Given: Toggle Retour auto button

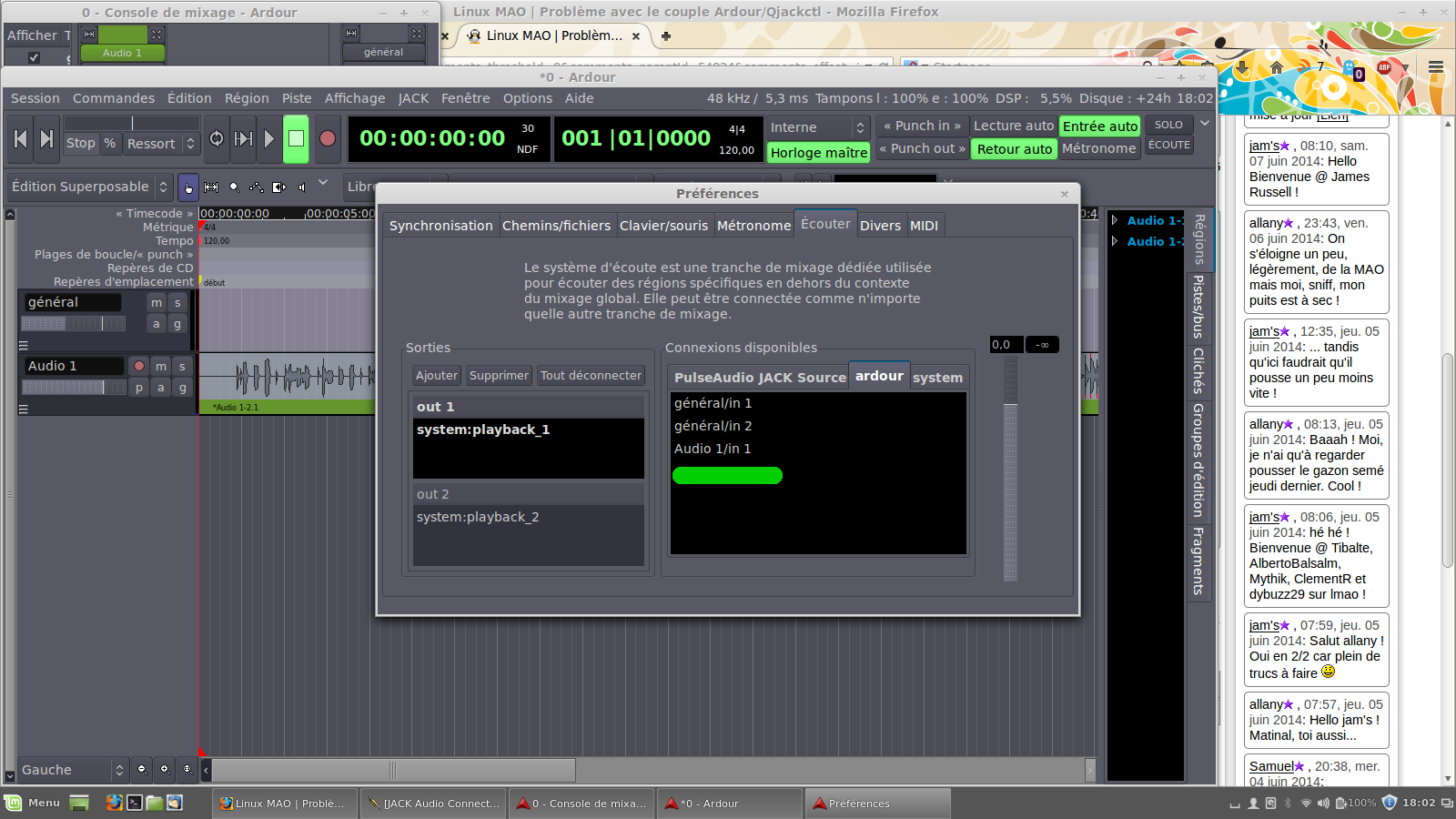Looking at the screenshot, I should [1015, 149].
